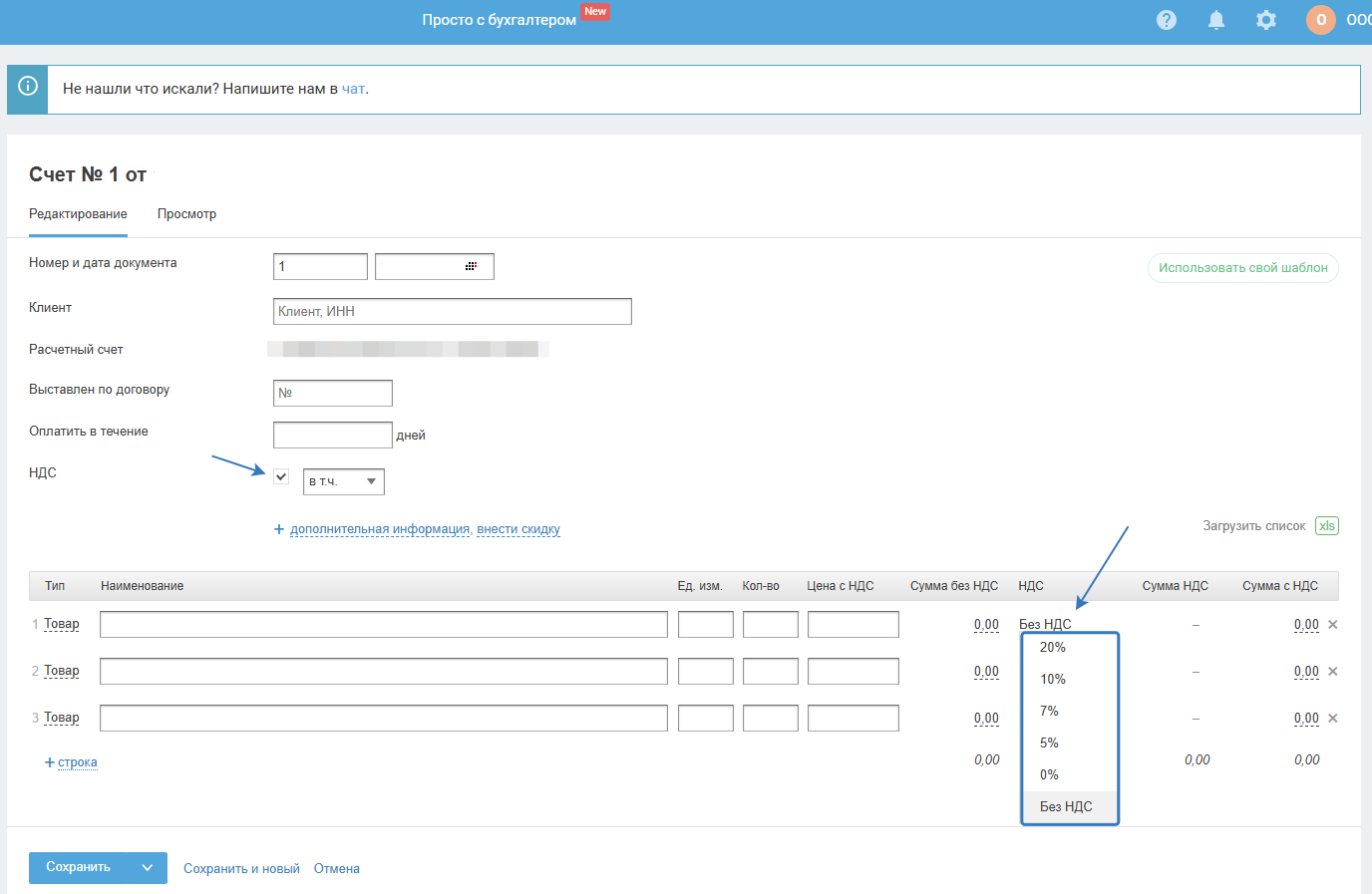Click into the Клиент, ИНН field
Screen dimensions: 1372x894
pyautogui.click(x=452, y=312)
